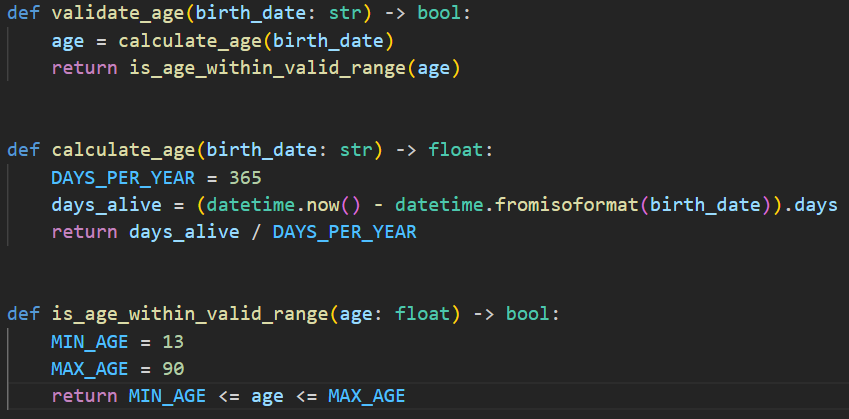This screenshot has width=849, height=419.
Task: Click the MAX_AGE value 90
Action: pyautogui.click(x=172, y=368)
